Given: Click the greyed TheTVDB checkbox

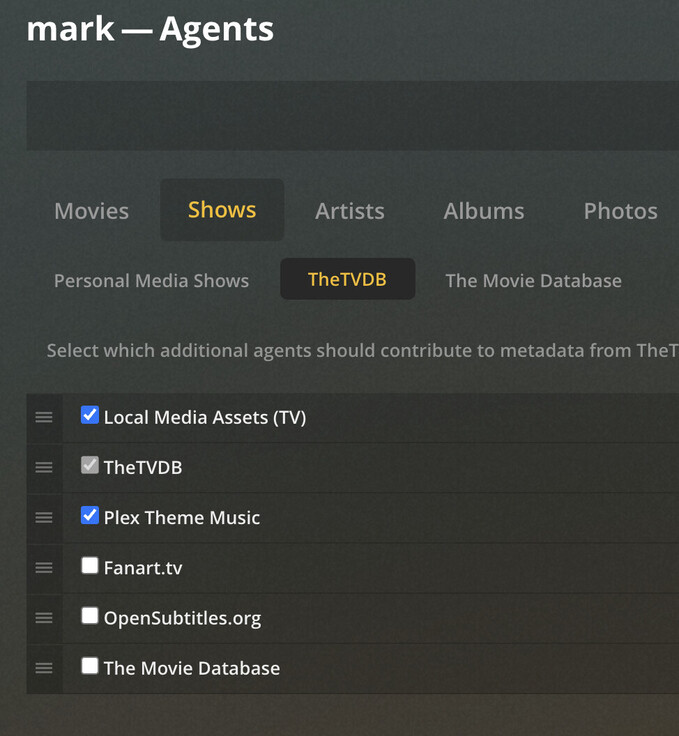Looking at the screenshot, I should pyautogui.click(x=90, y=465).
